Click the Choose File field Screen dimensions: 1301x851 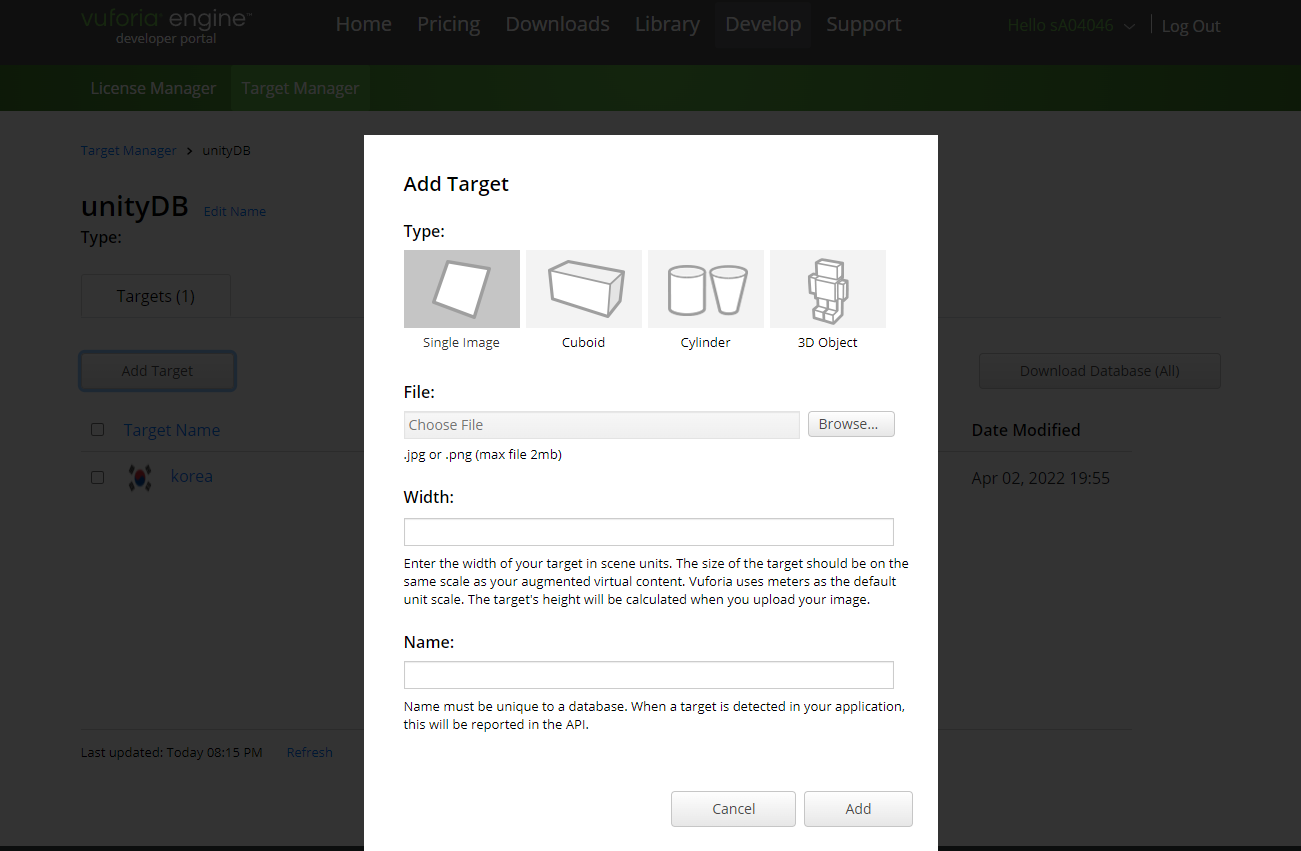click(x=602, y=425)
